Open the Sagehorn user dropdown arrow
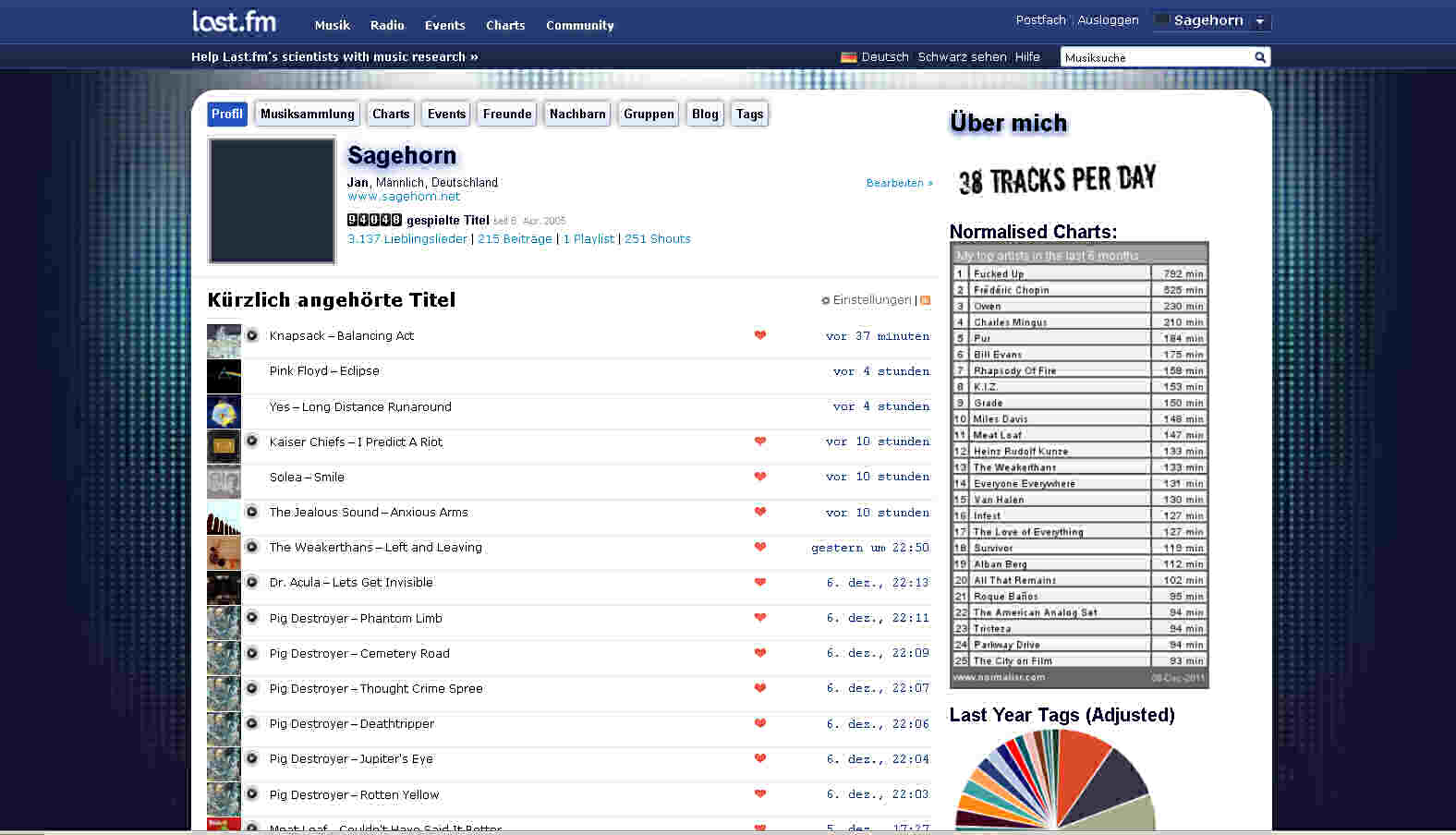1456x835 pixels. click(x=1259, y=21)
